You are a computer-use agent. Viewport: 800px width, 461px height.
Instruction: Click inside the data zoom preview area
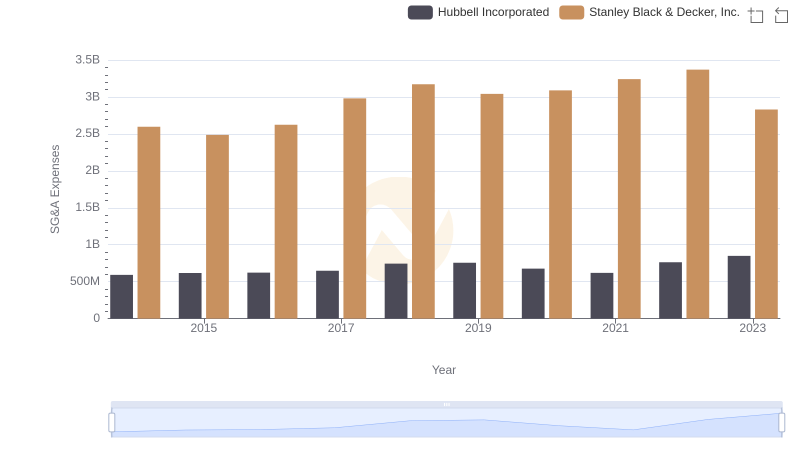click(446, 423)
